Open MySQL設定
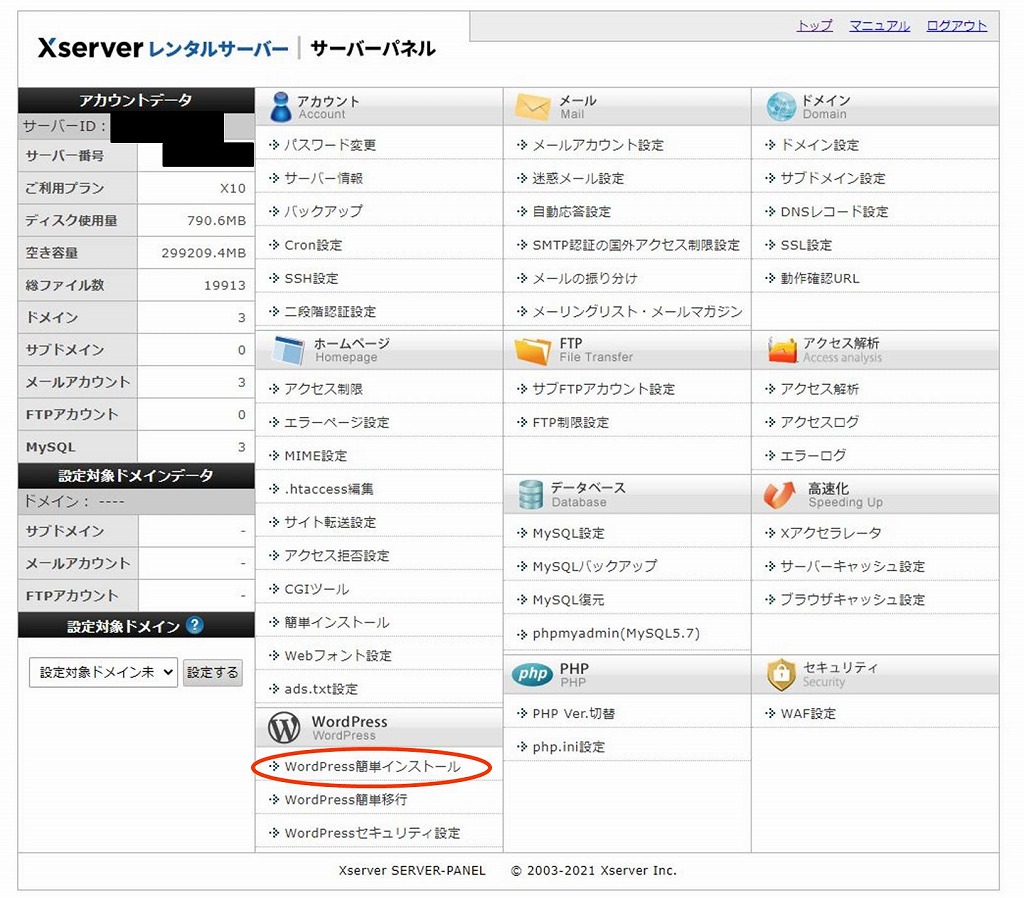The width and height of the screenshot is (1024, 898). (x=568, y=534)
